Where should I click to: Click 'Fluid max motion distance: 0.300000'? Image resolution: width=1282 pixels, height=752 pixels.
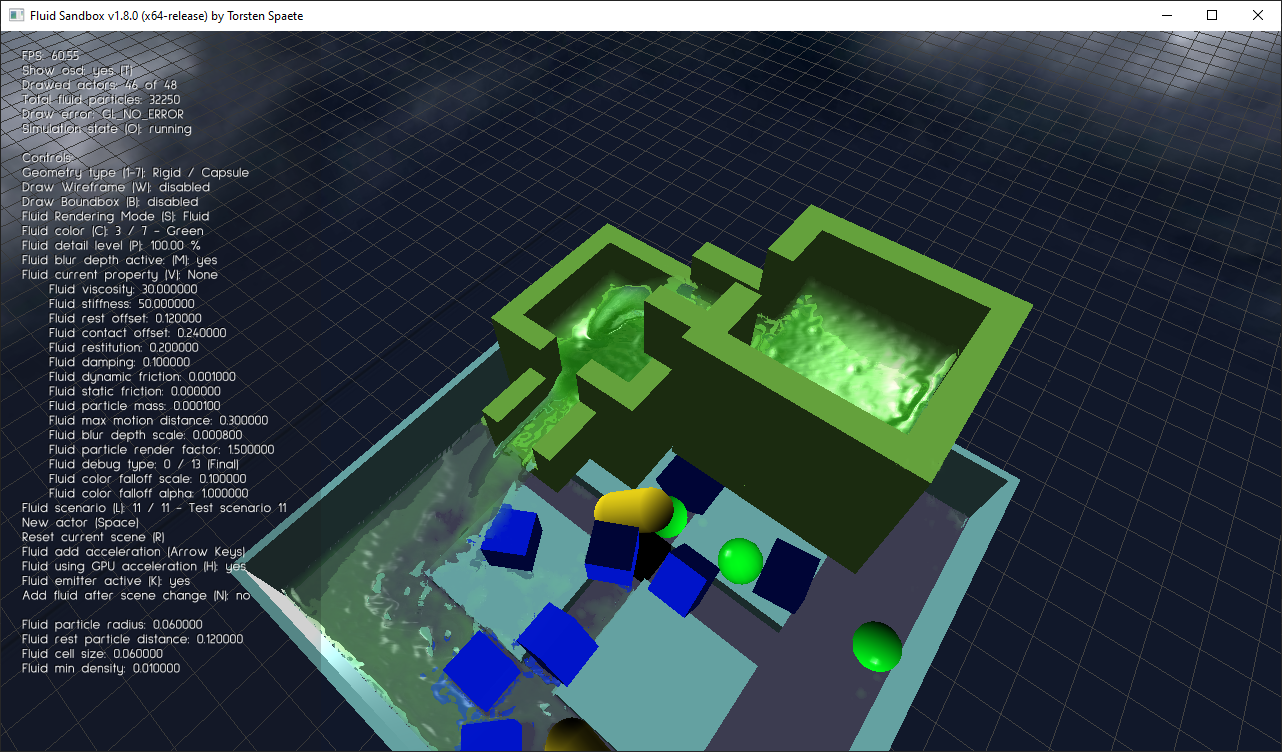coord(158,420)
